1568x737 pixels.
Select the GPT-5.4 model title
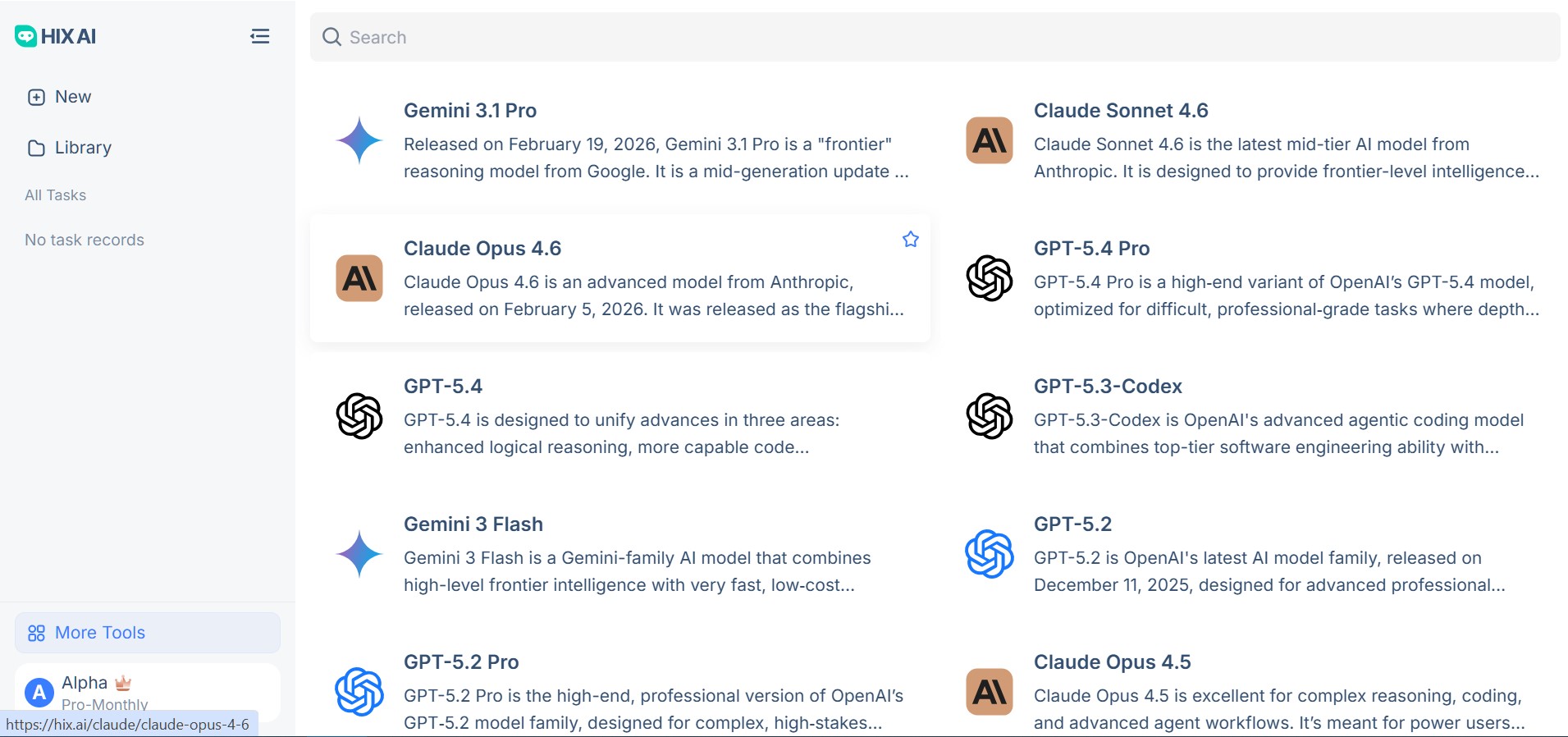pyautogui.click(x=443, y=387)
